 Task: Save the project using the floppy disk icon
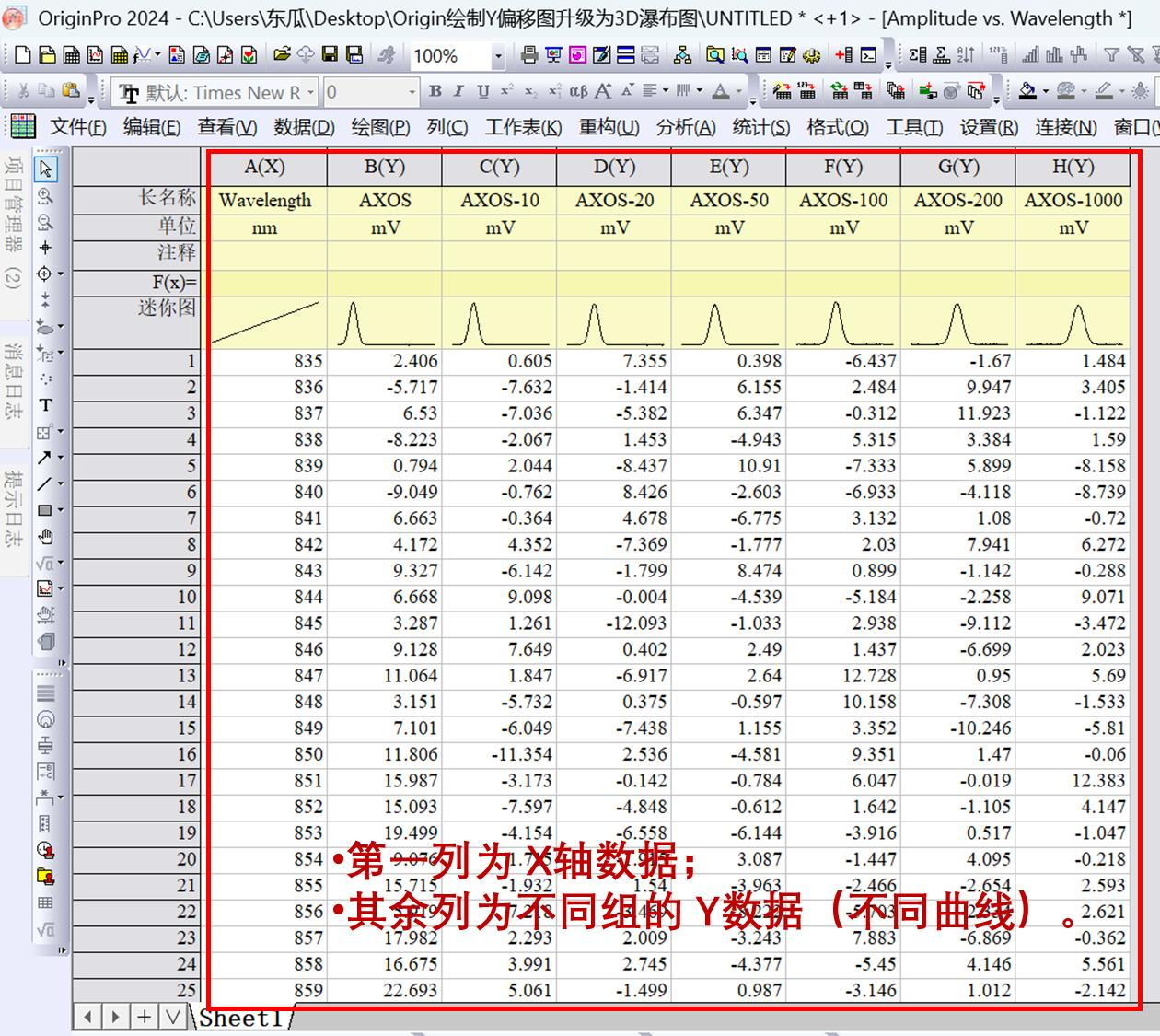coord(331,56)
